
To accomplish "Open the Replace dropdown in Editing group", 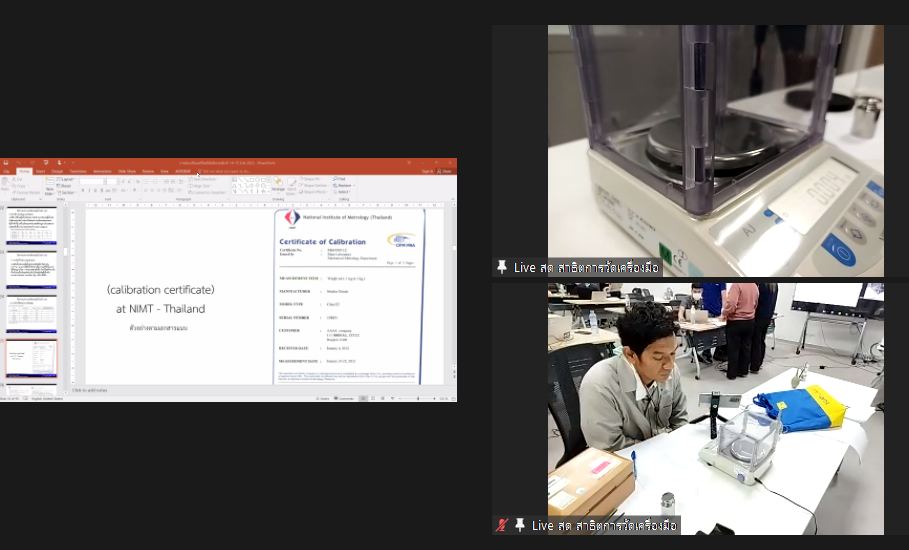I will [x=345, y=185].
